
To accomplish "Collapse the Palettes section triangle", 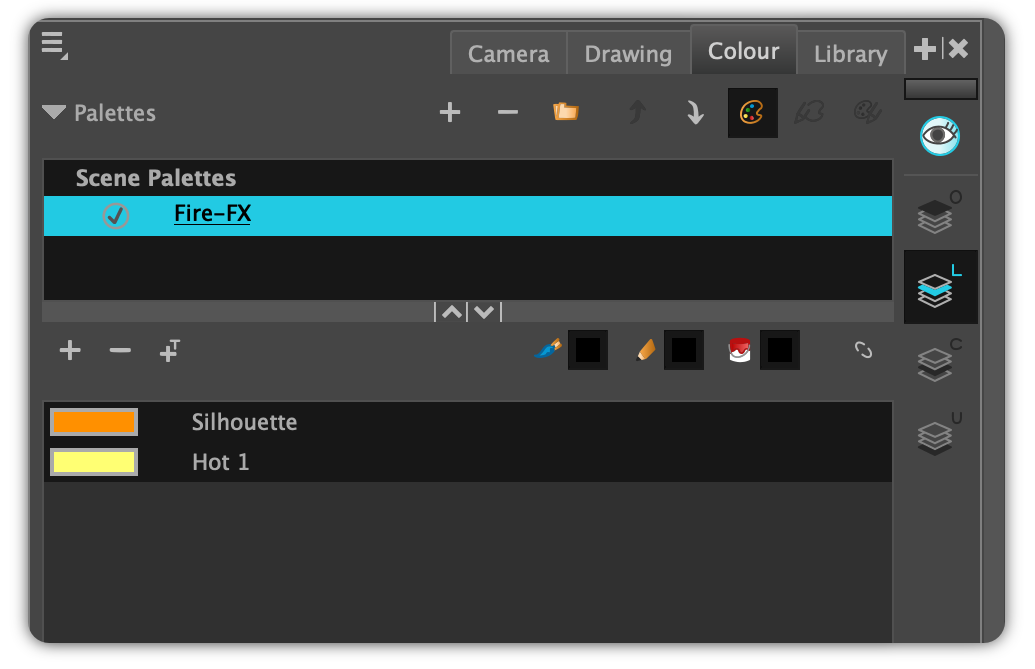I will click(54, 112).
